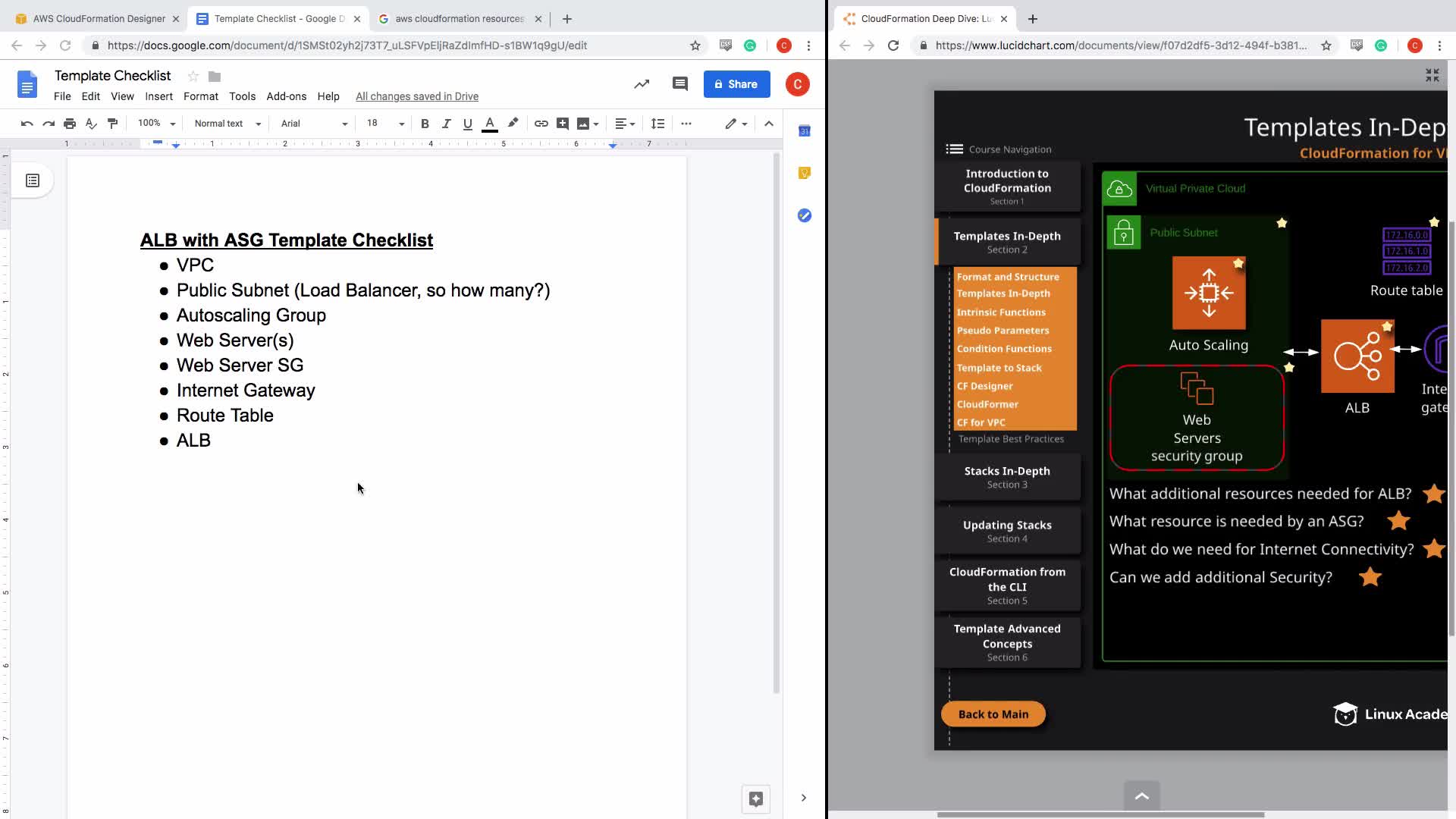Select Stacks In-Depth Section 3 navigation item
1456x819 pixels.
[x=1007, y=477]
